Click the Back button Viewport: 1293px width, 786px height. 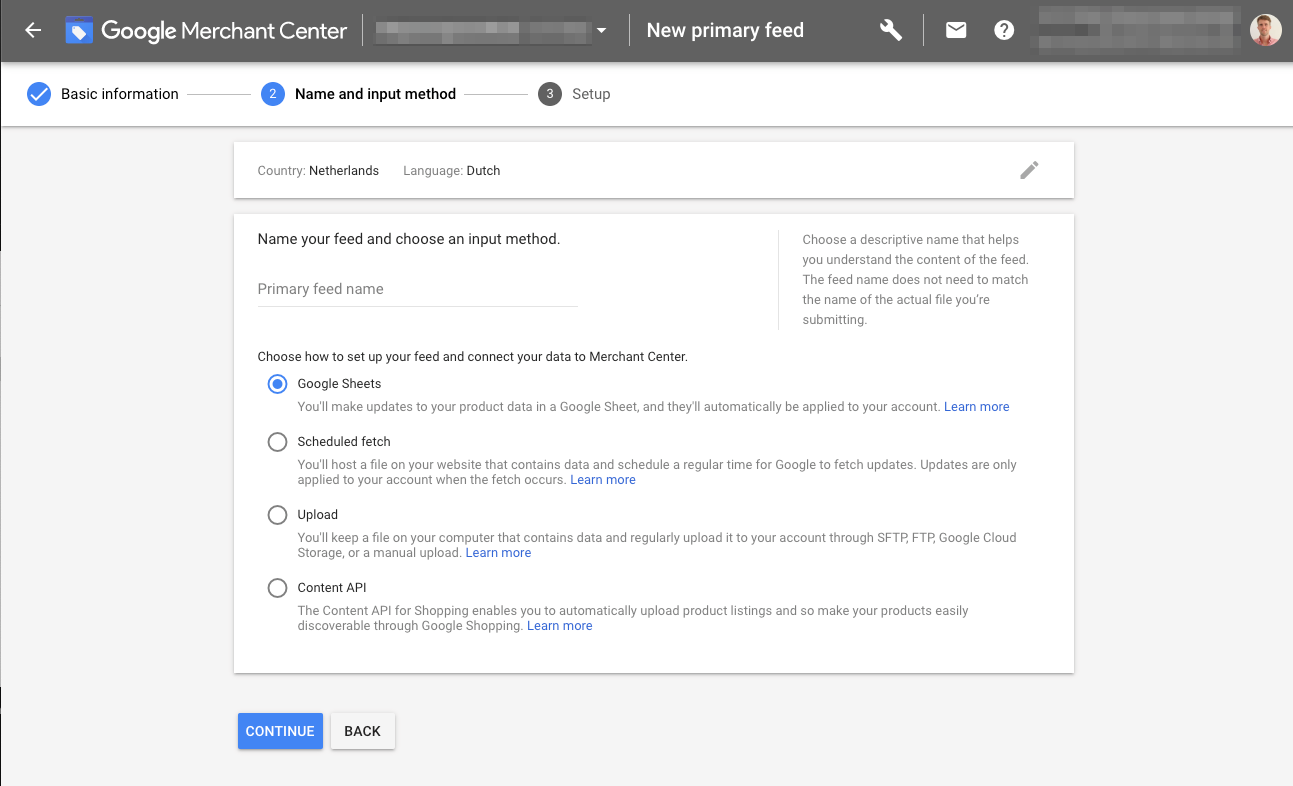coord(362,731)
